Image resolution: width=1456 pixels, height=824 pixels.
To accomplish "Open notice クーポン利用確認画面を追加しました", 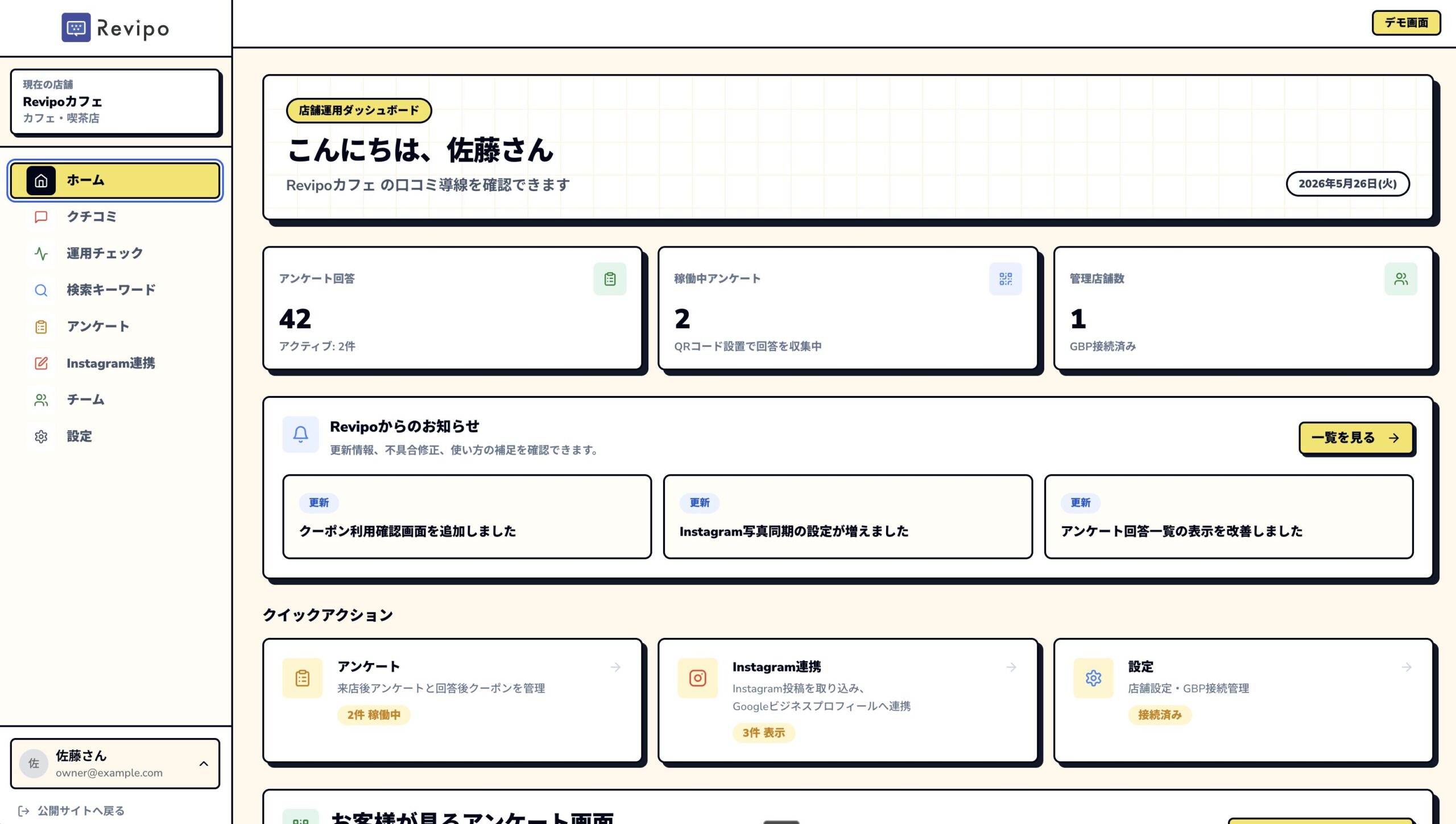I will pyautogui.click(x=467, y=517).
